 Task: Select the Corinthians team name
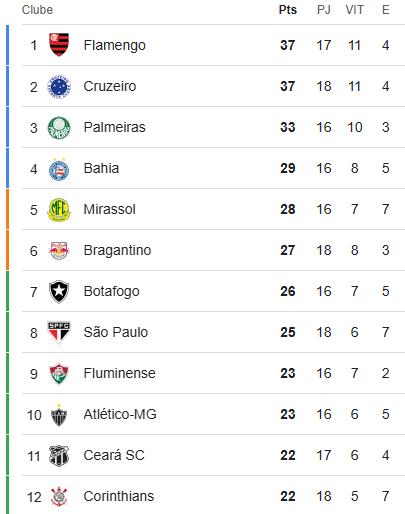(x=119, y=496)
